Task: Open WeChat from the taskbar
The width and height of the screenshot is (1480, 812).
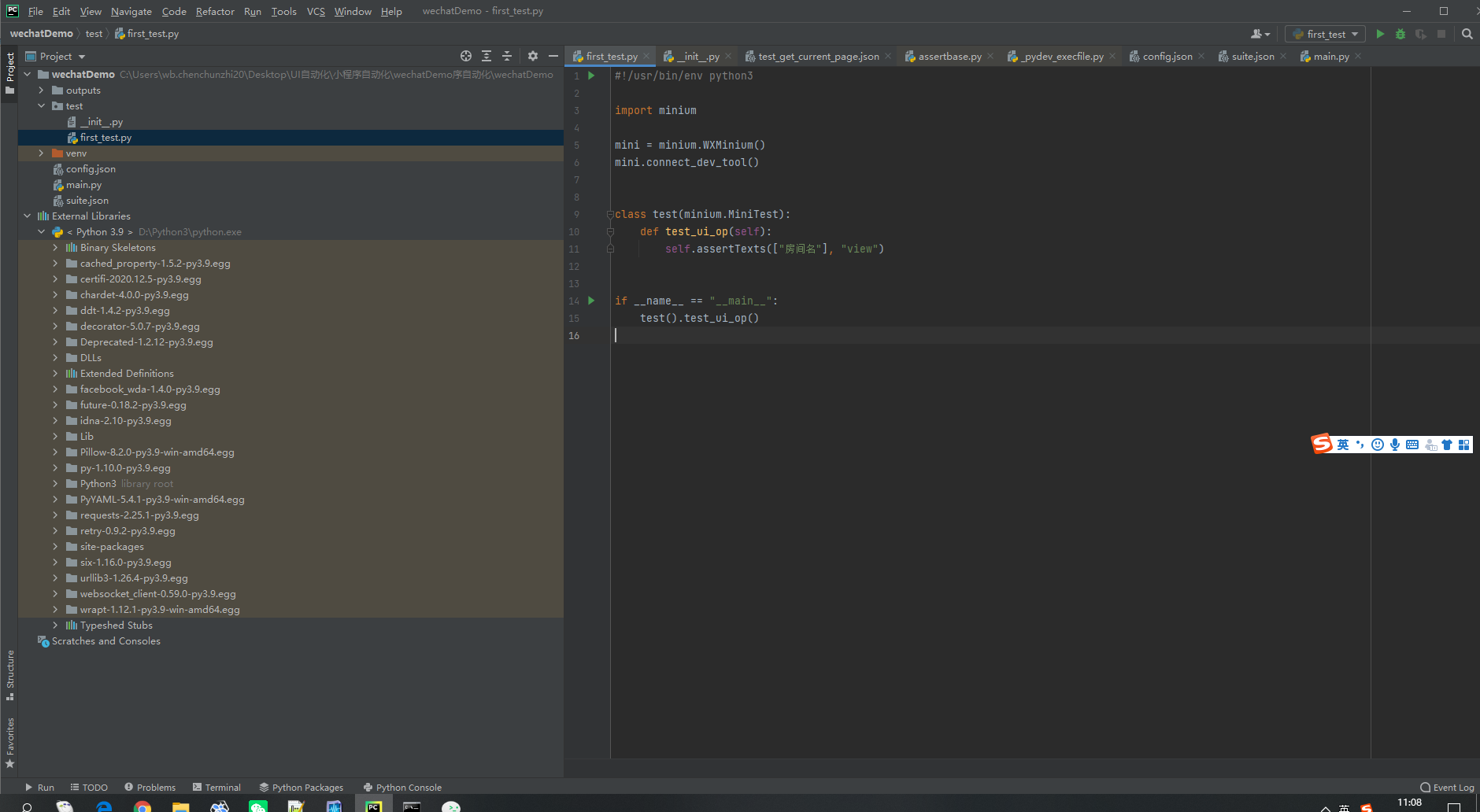Action: [x=258, y=806]
